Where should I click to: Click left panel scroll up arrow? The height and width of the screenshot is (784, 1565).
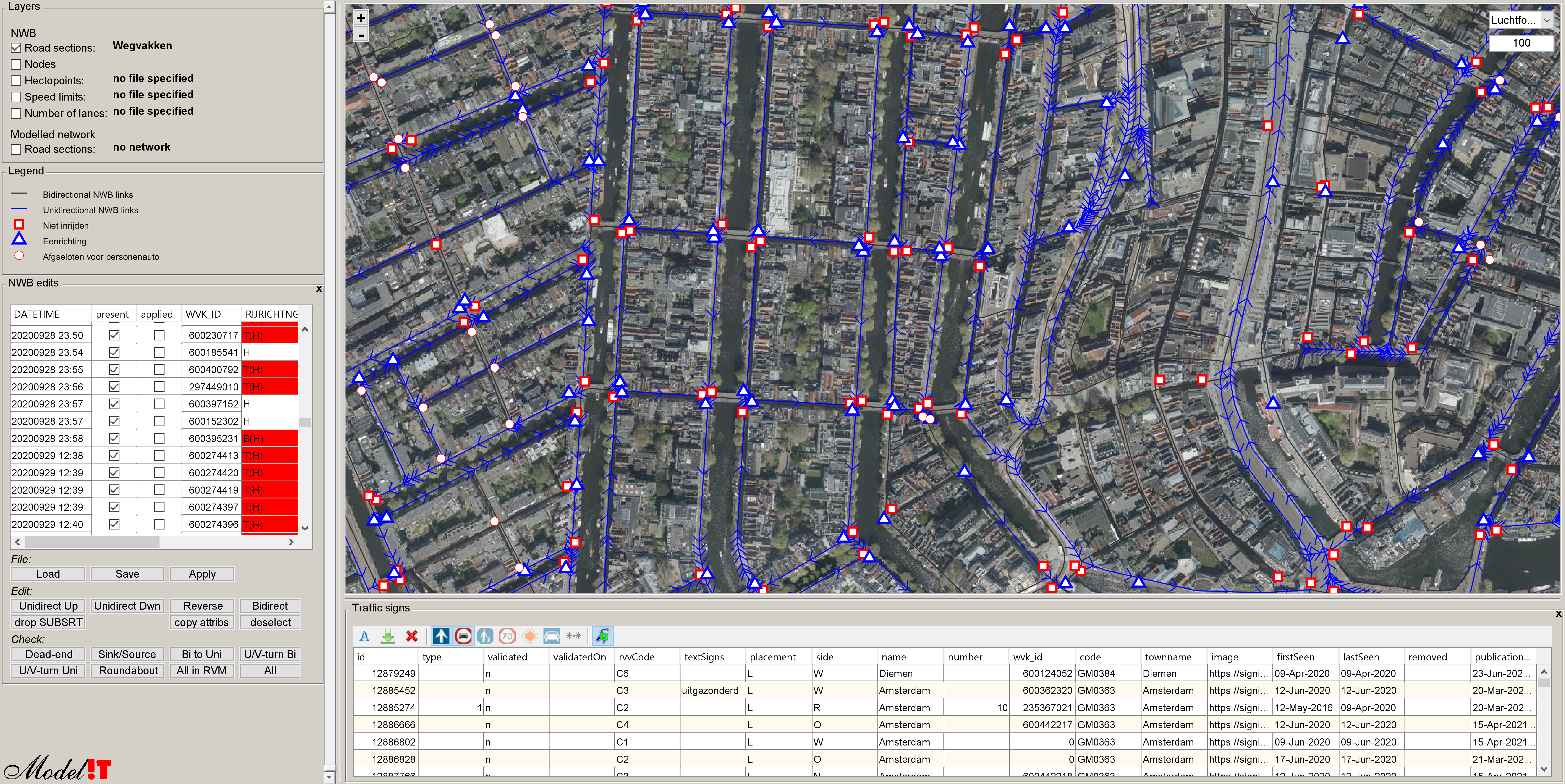[329, 7]
